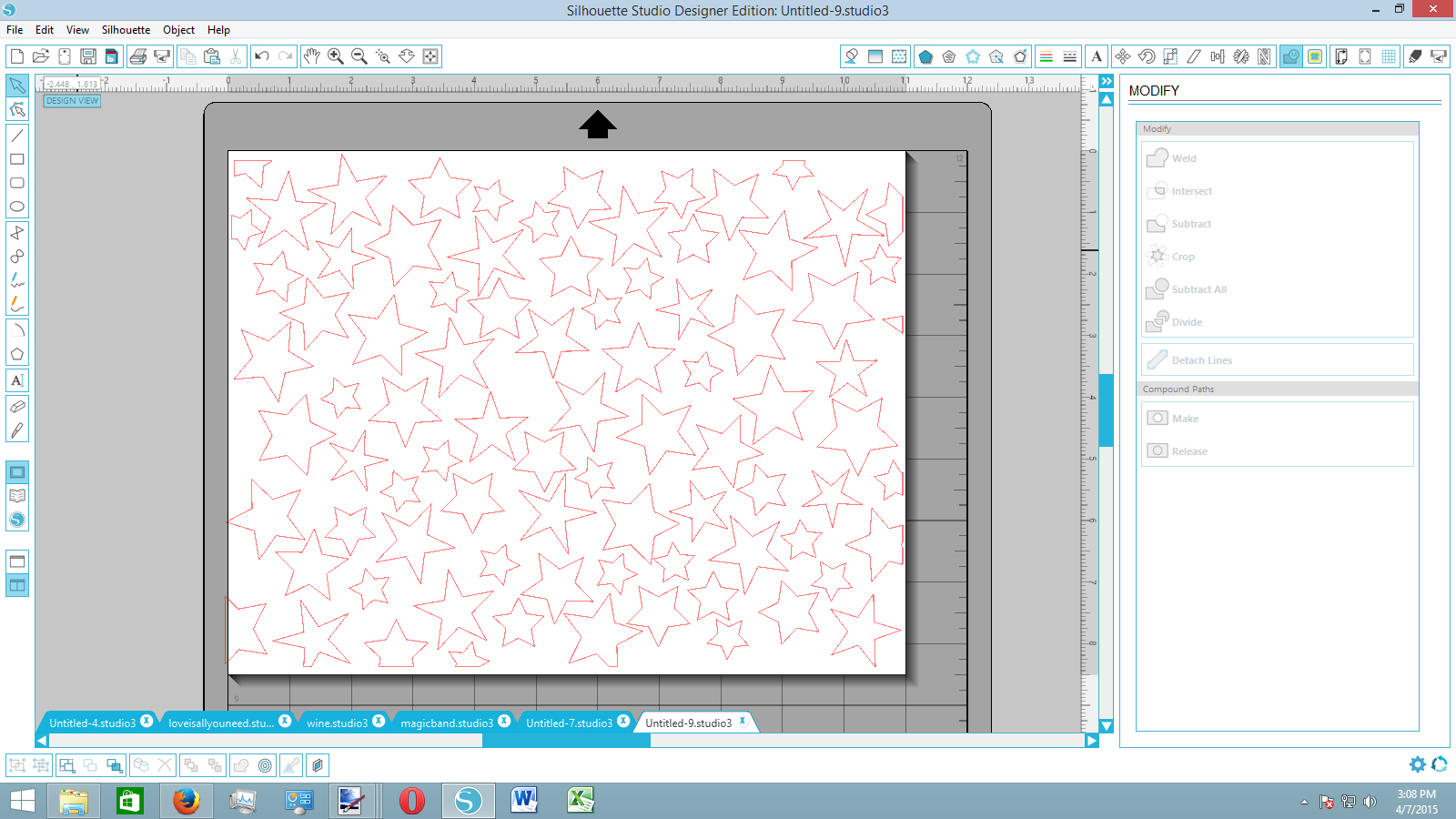The image size is (1456, 819).
Task: Open the Line Style window icon
Action: (1070, 56)
